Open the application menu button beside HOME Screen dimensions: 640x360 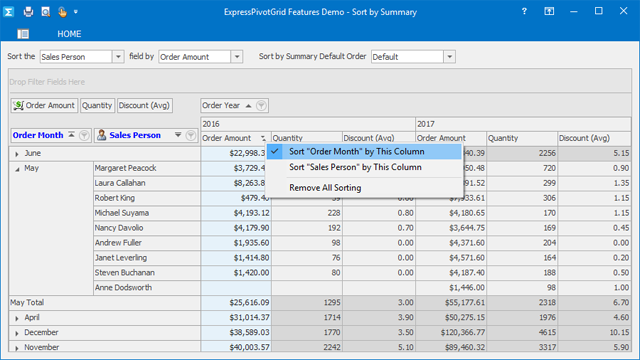coord(23,34)
